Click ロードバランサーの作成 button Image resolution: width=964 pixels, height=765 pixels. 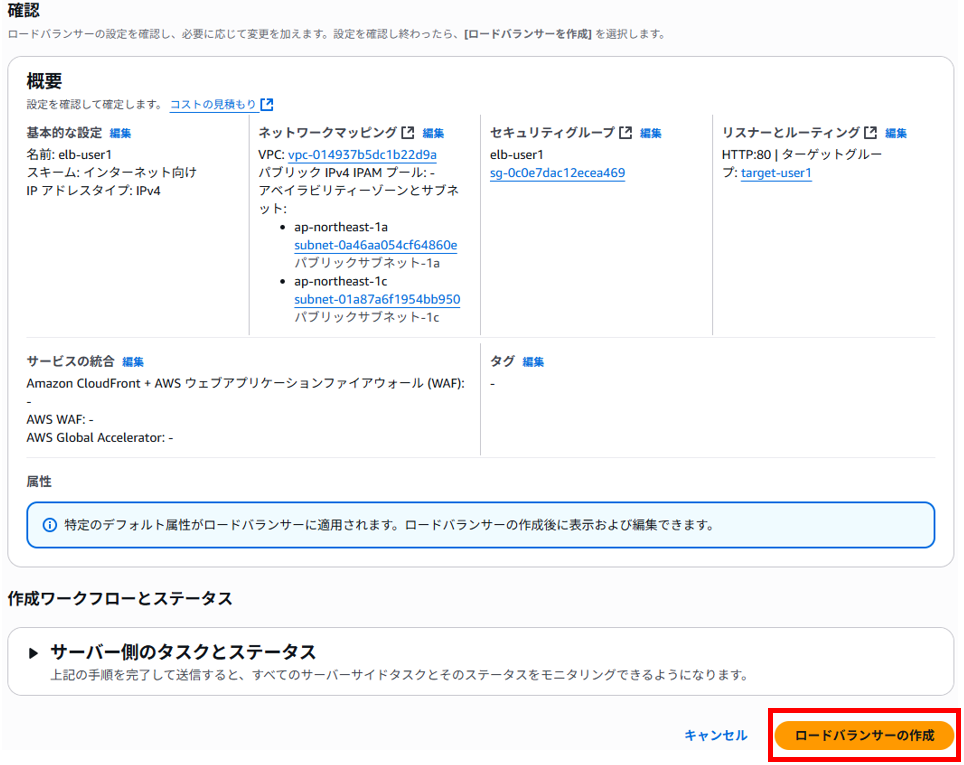point(864,735)
